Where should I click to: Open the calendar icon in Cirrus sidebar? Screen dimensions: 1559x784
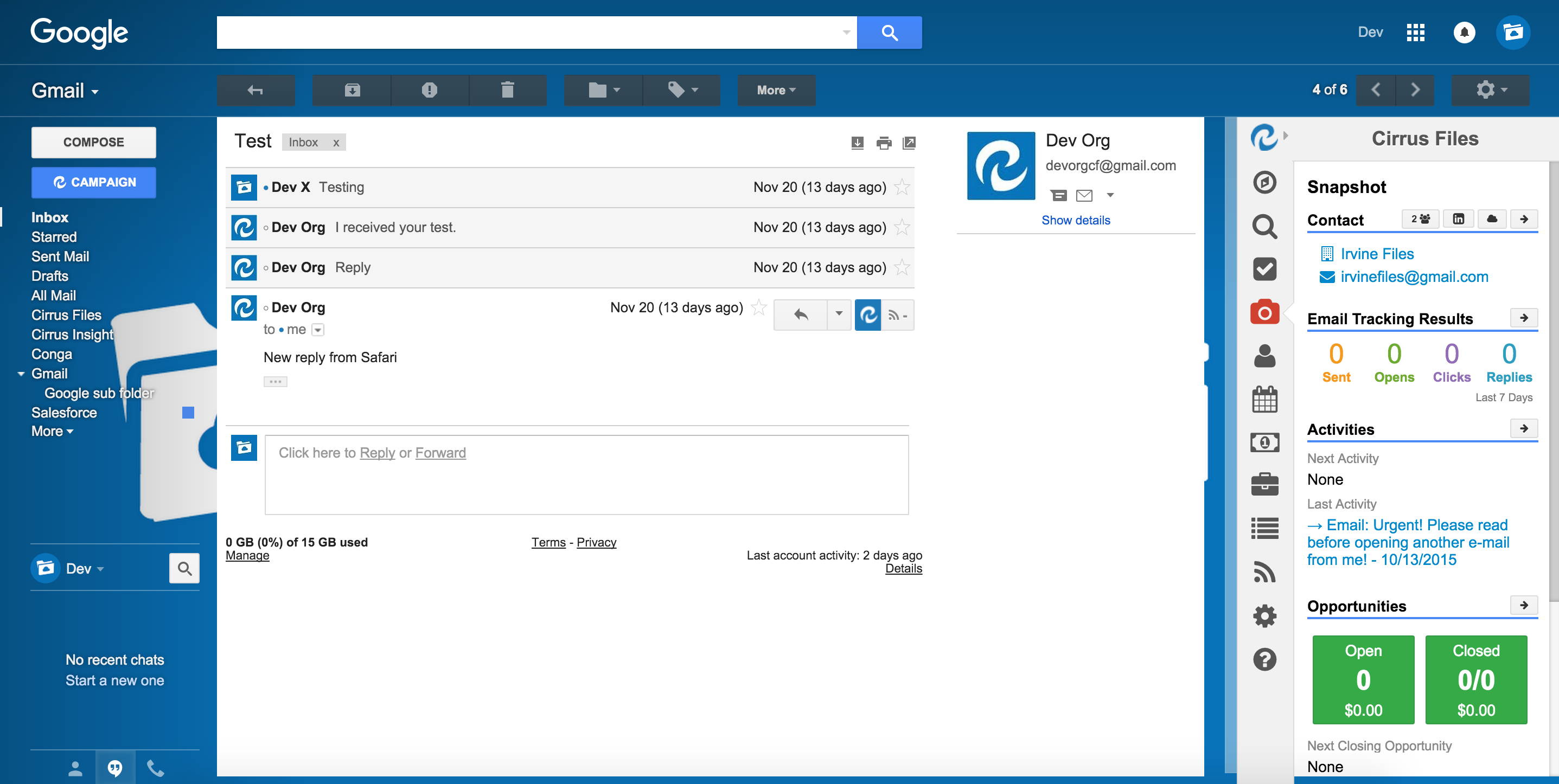tap(1264, 399)
